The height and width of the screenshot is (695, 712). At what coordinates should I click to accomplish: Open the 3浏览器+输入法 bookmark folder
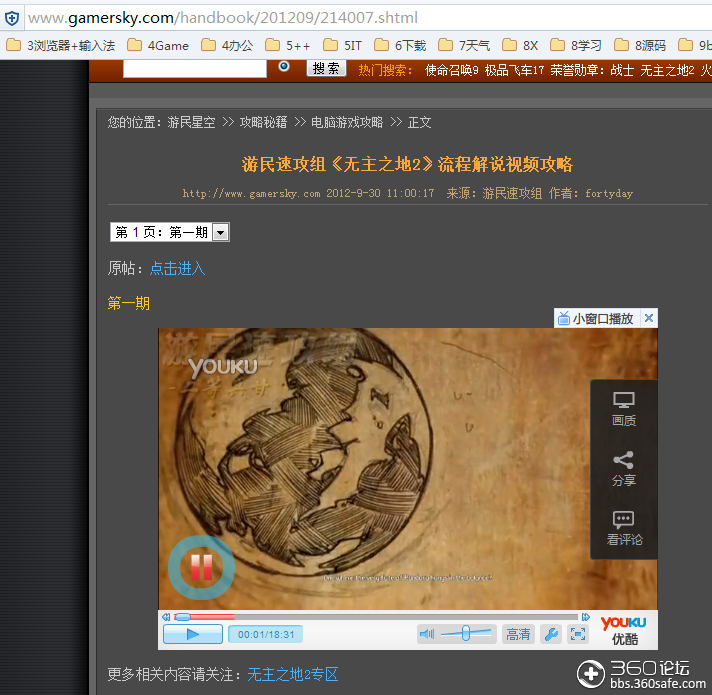pyautogui.click(x=60, y=45)
